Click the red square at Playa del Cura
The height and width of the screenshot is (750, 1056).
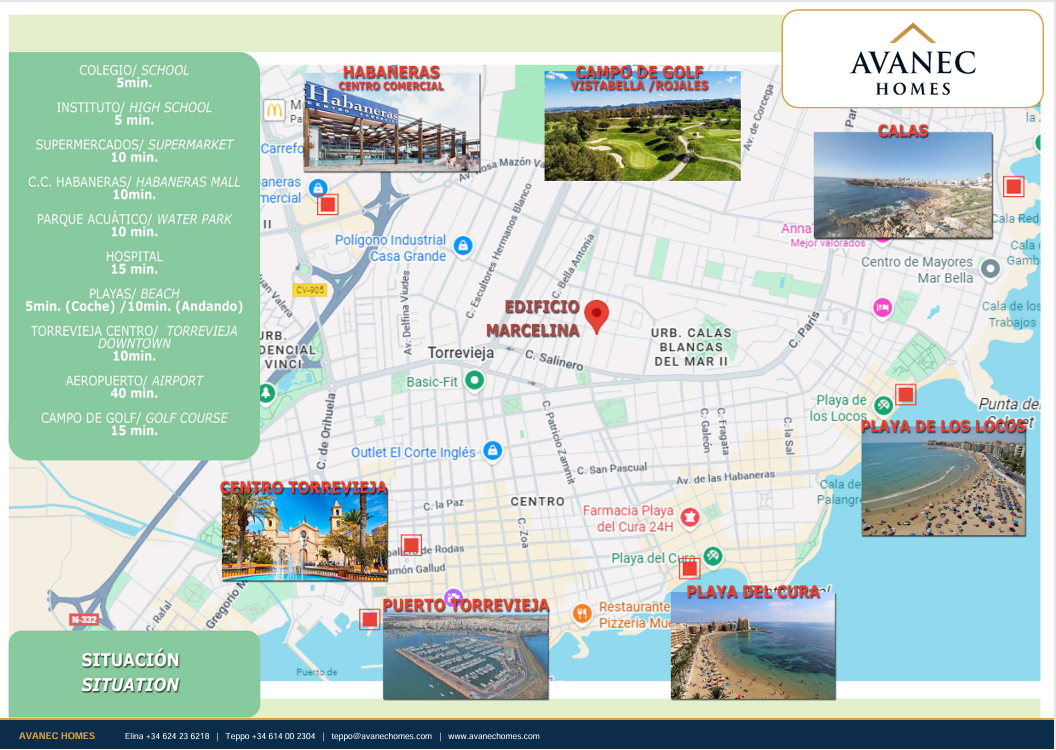click(x=690, y=568)
